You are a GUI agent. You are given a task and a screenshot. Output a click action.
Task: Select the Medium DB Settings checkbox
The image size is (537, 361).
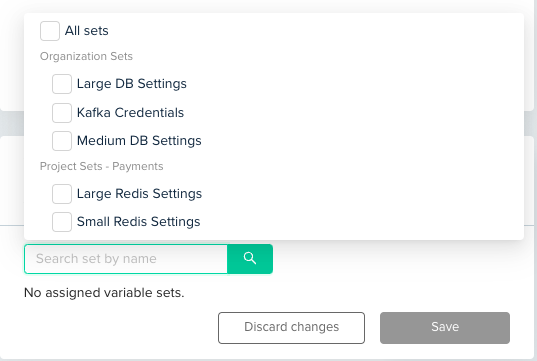(x=62, y=141)
